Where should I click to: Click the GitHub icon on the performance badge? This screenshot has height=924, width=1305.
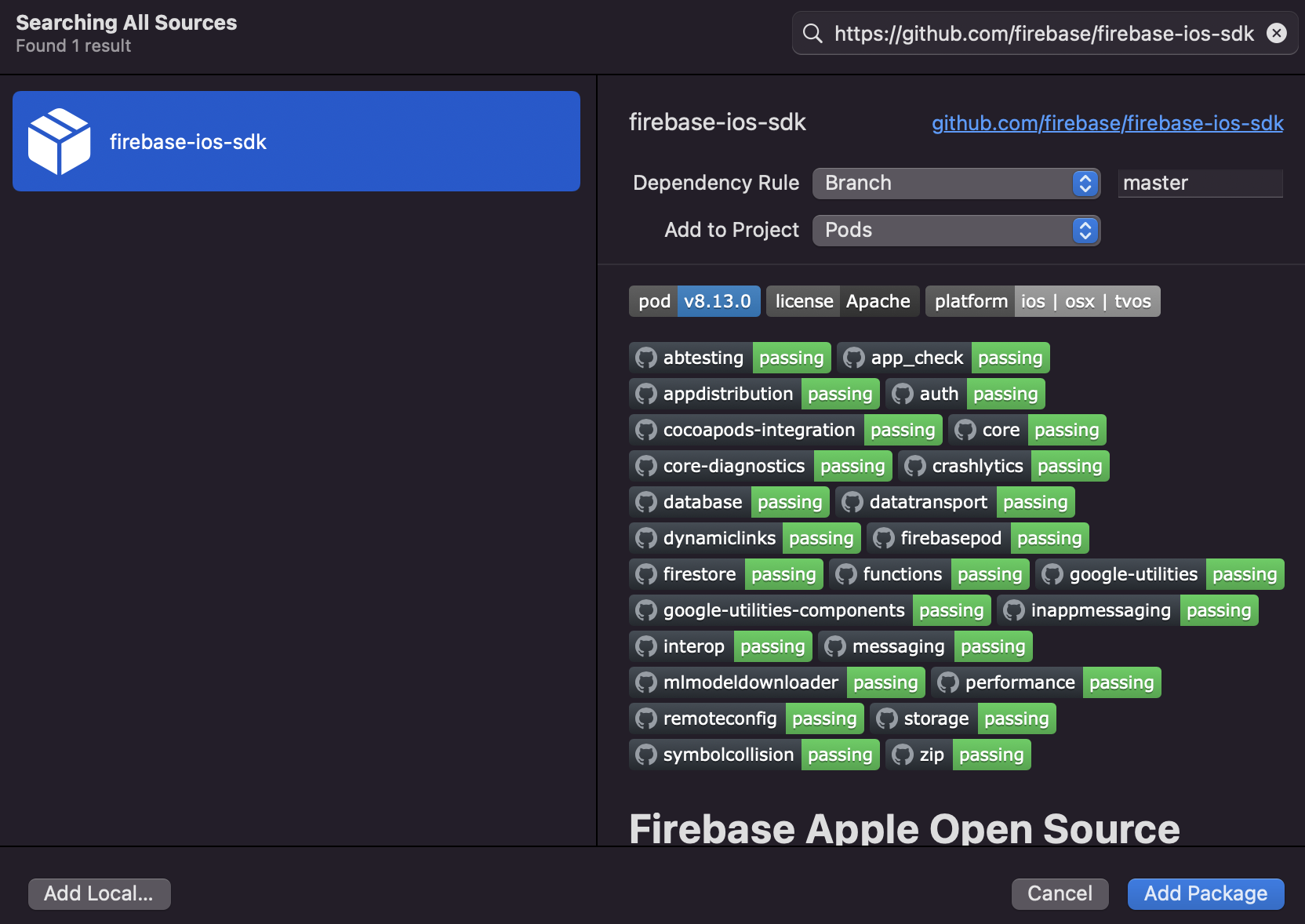[948, 682]
